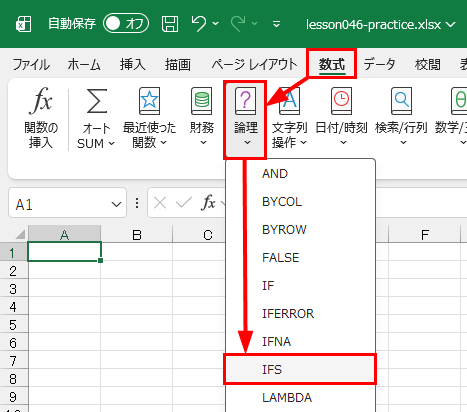Open the 数学/三角 function library icon
This screenshot has width=467, height=412.
coord(459,101)
